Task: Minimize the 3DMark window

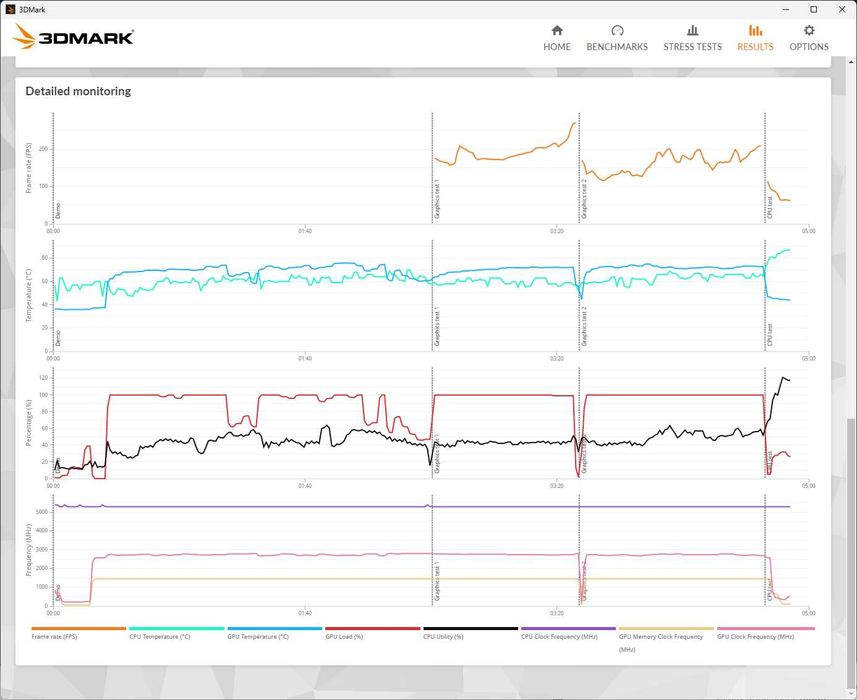Action: pos(786,9)
